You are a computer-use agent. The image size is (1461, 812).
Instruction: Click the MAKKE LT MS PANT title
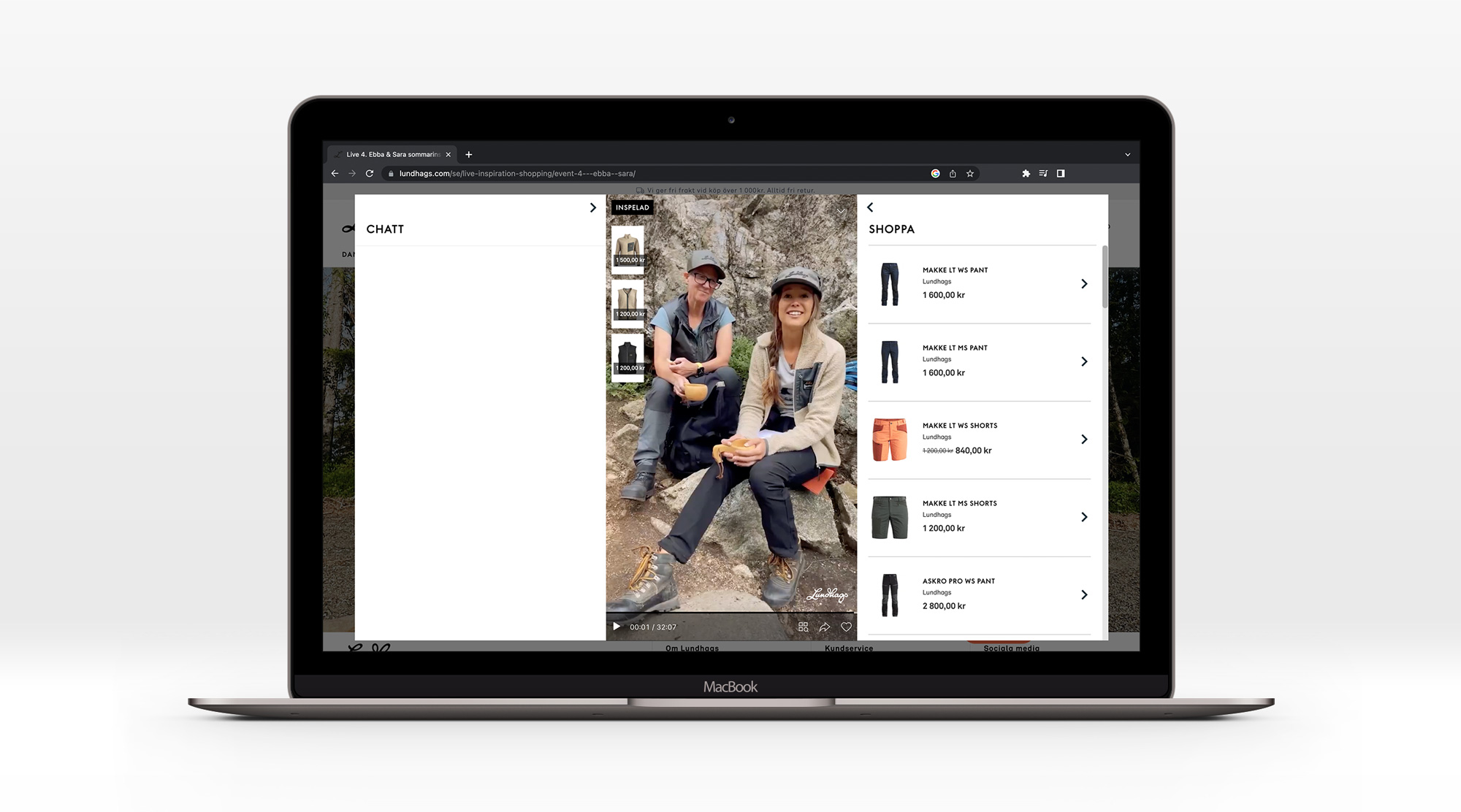pos(955,348)
